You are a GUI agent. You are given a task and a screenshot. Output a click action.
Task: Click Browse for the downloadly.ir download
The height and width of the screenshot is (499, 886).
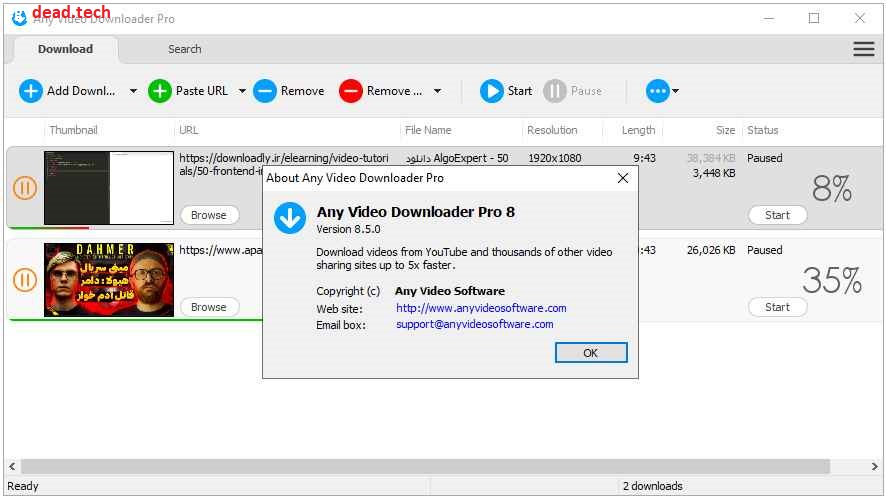pos(209,215)
